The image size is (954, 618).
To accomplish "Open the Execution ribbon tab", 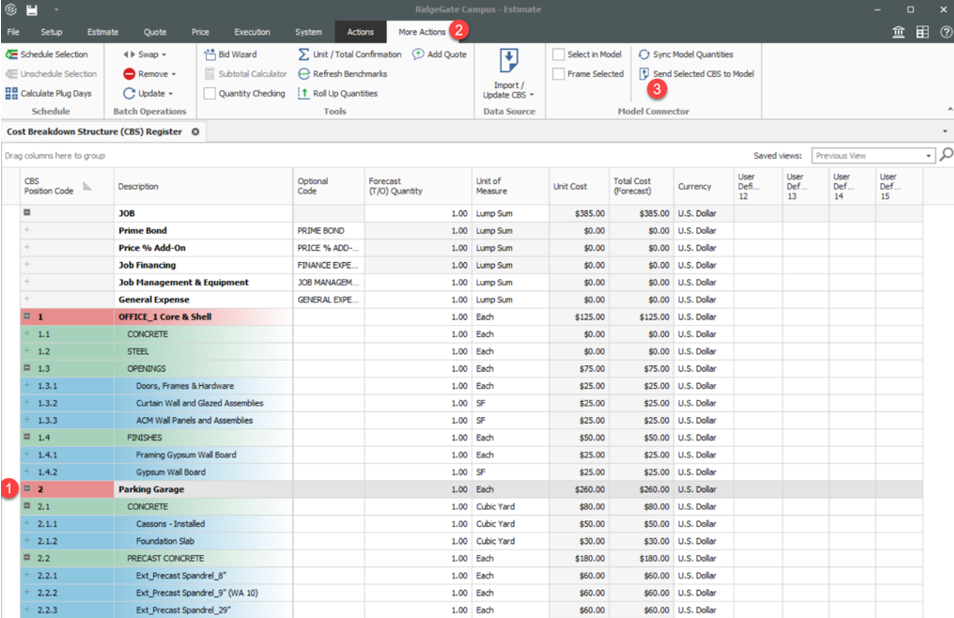I will point(252,32).
